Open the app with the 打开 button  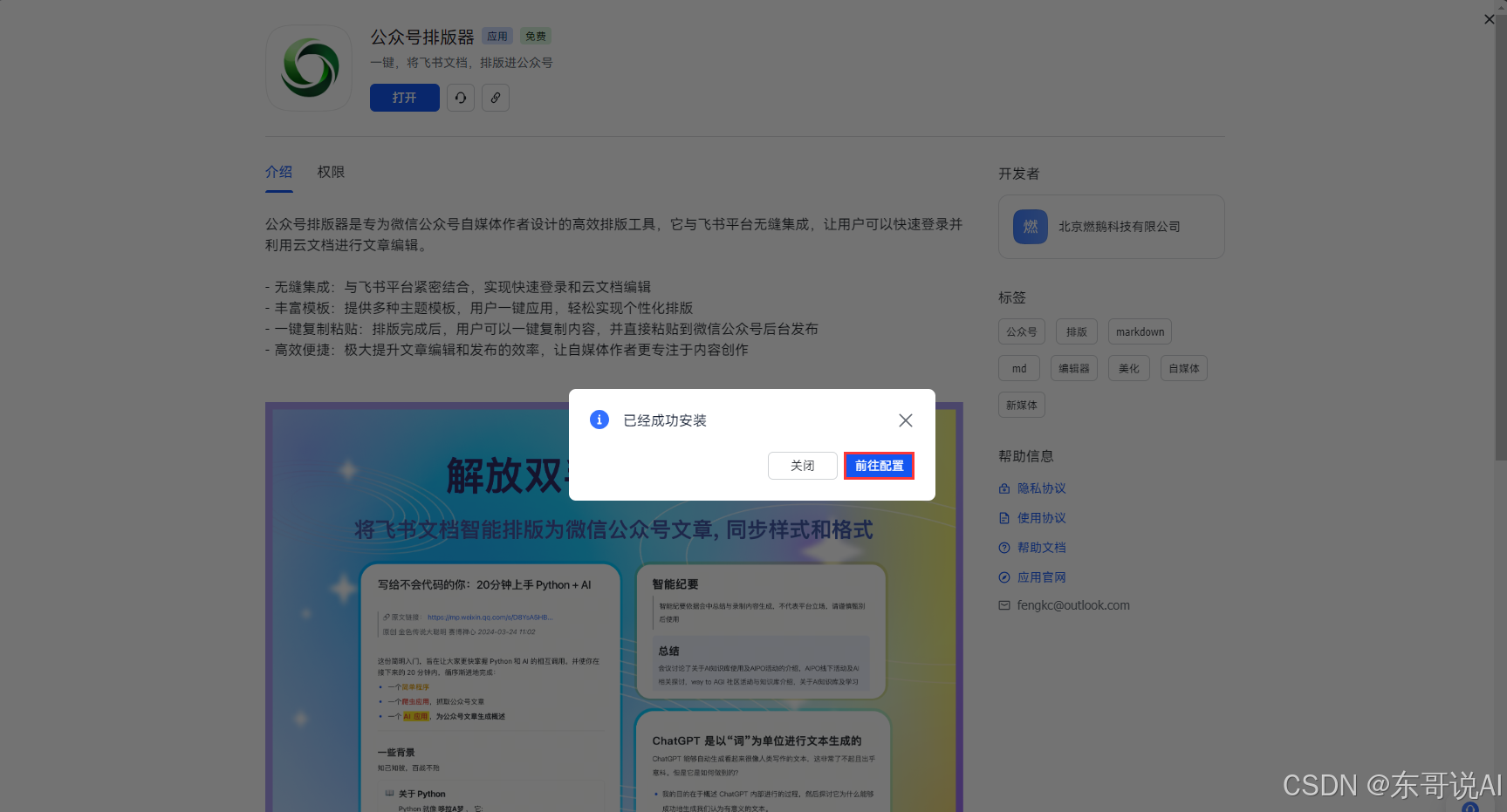405,98
